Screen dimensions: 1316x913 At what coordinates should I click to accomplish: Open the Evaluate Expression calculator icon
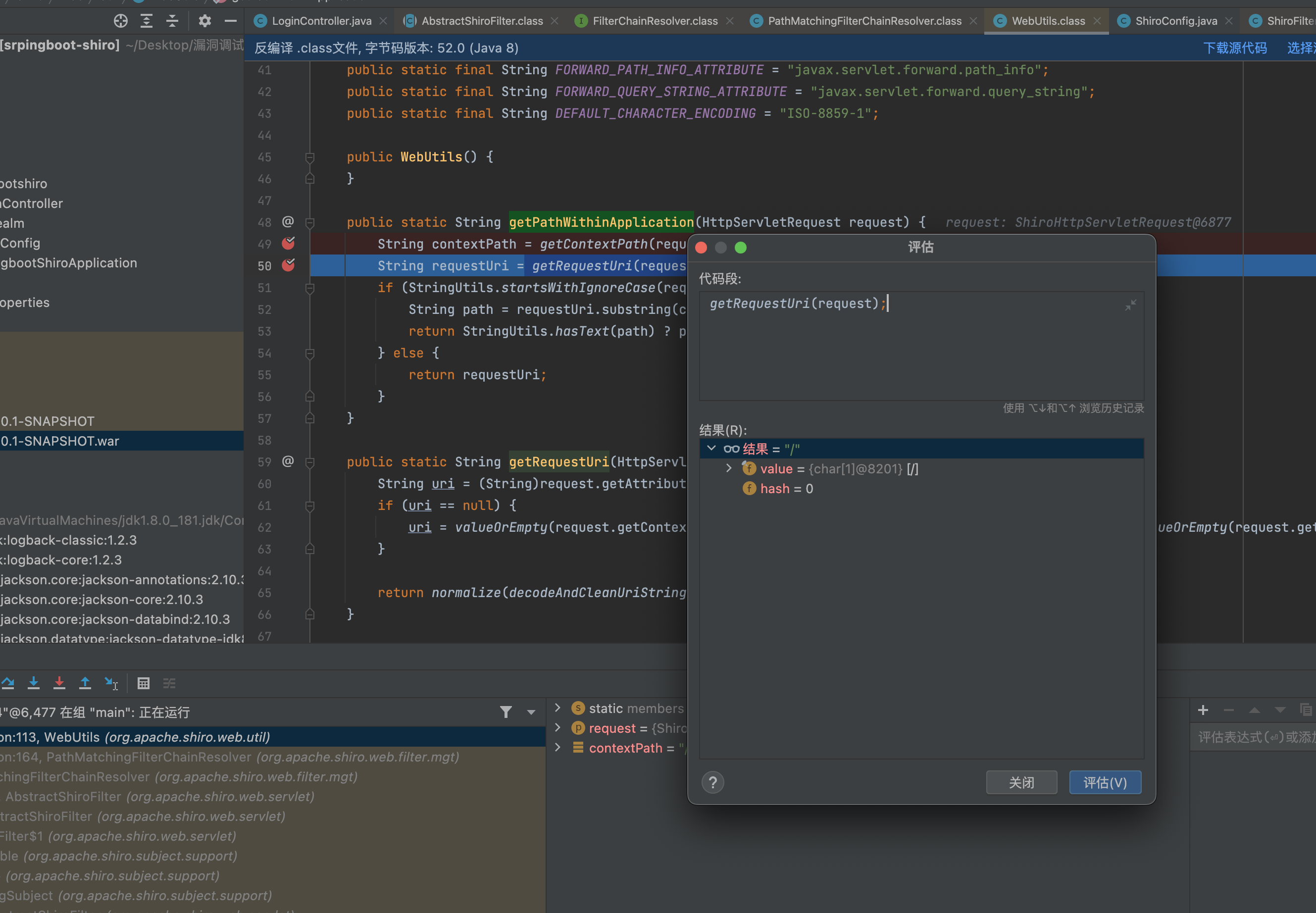144,683
